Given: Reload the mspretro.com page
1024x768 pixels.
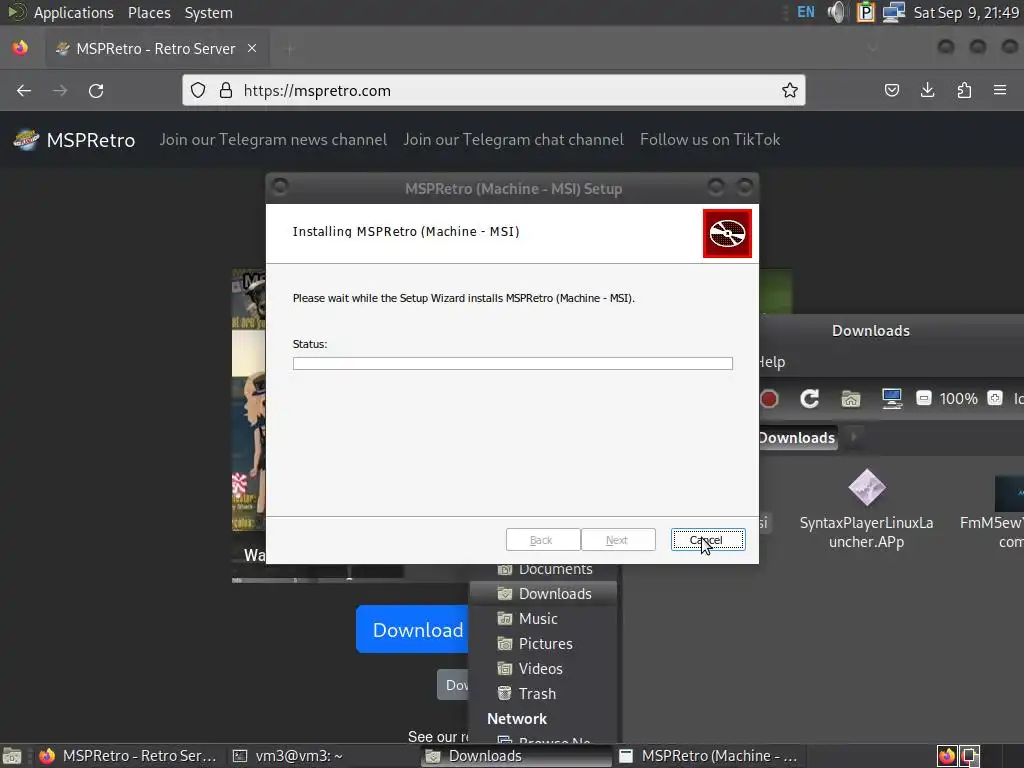Looking at the screenshot, I should [x=96, y=91].
